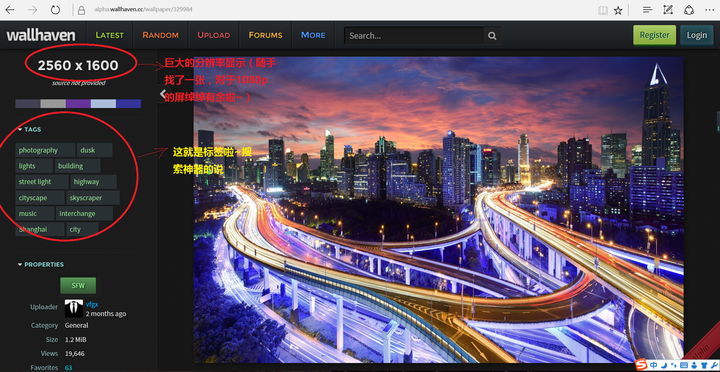Collapse the Tags section
The width and height of the screenshot is (720, 372).
click(29, 130)
